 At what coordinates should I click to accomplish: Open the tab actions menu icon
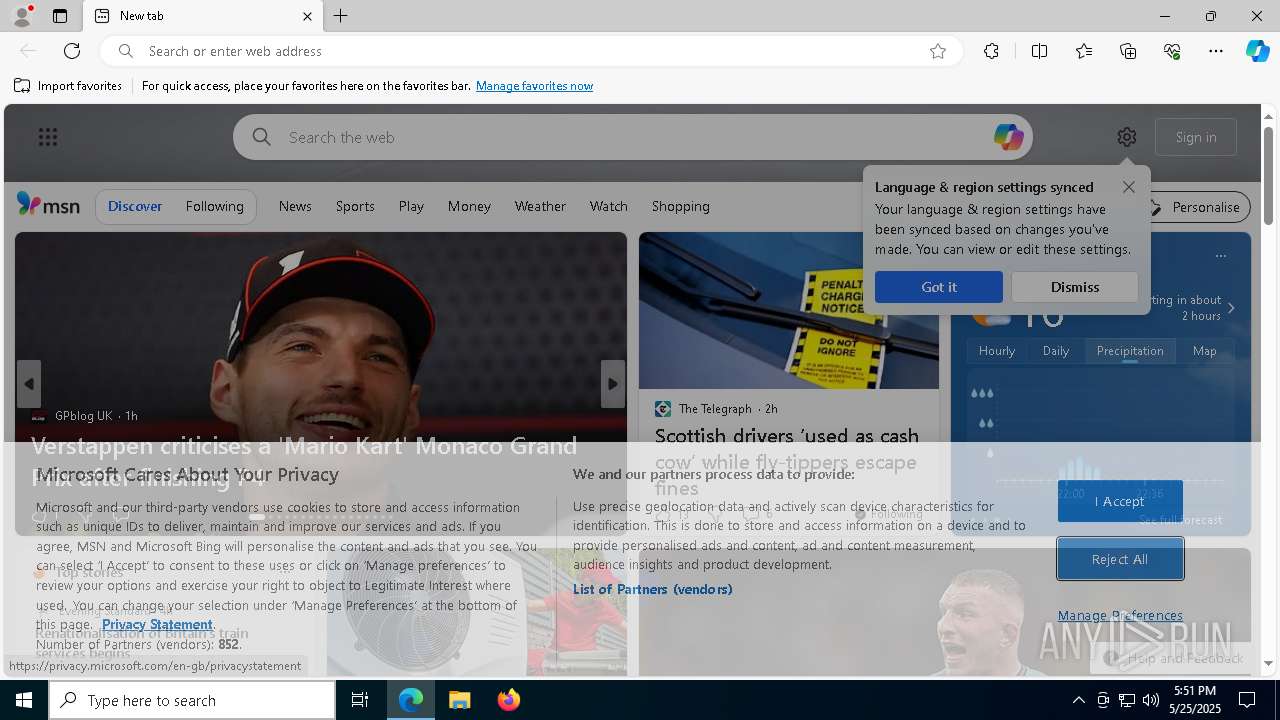pos(60,16)
